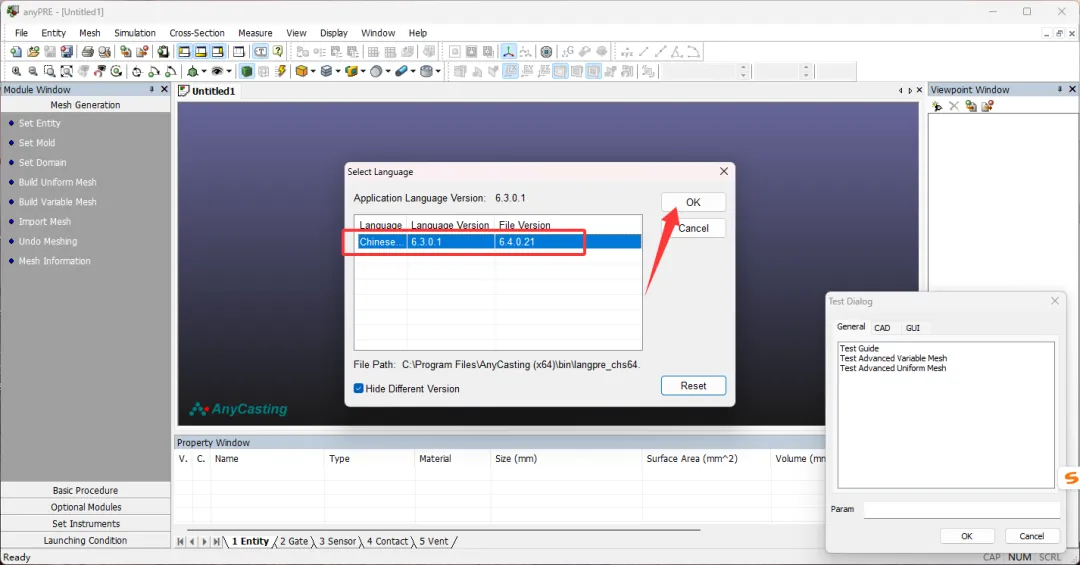Screen dimensions: 1080x565
Task: Expand the Basic Procedure module section
Action: click(x=85, y=490)
